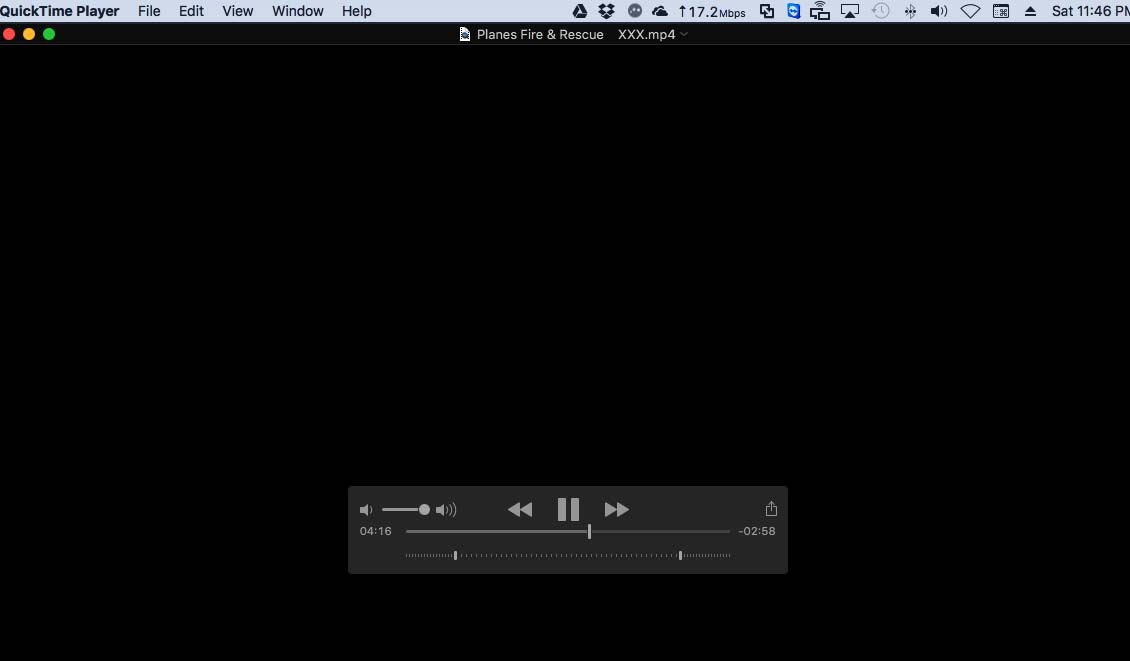Expand the title dropdown chevron next to XXX.mp4
1130x661 pixels.
point(684,34)
